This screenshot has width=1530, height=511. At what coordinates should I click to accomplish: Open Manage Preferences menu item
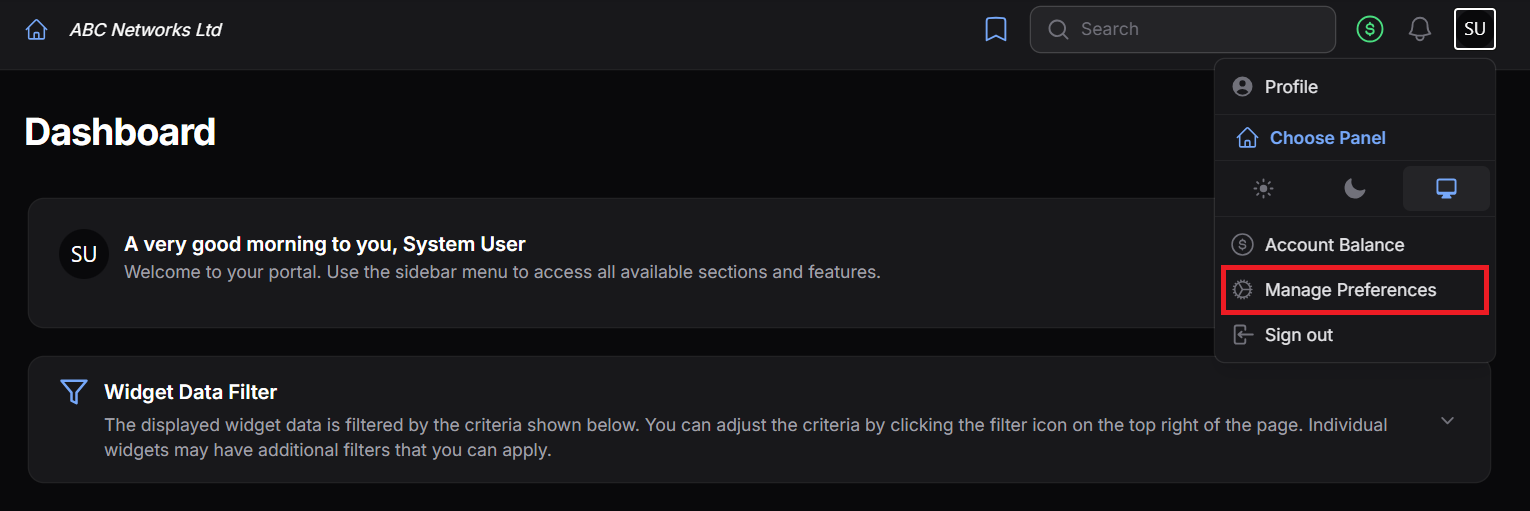1355,290
